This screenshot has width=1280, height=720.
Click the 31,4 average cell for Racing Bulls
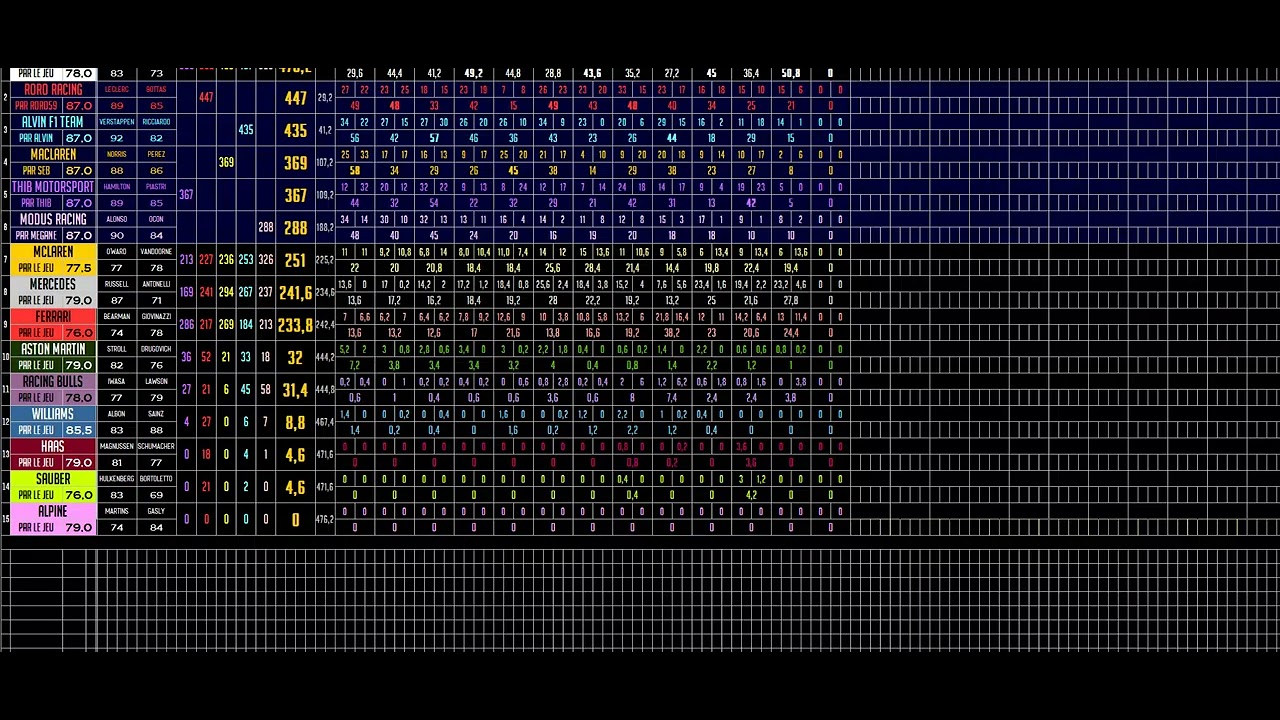click(x=295, y=390)
